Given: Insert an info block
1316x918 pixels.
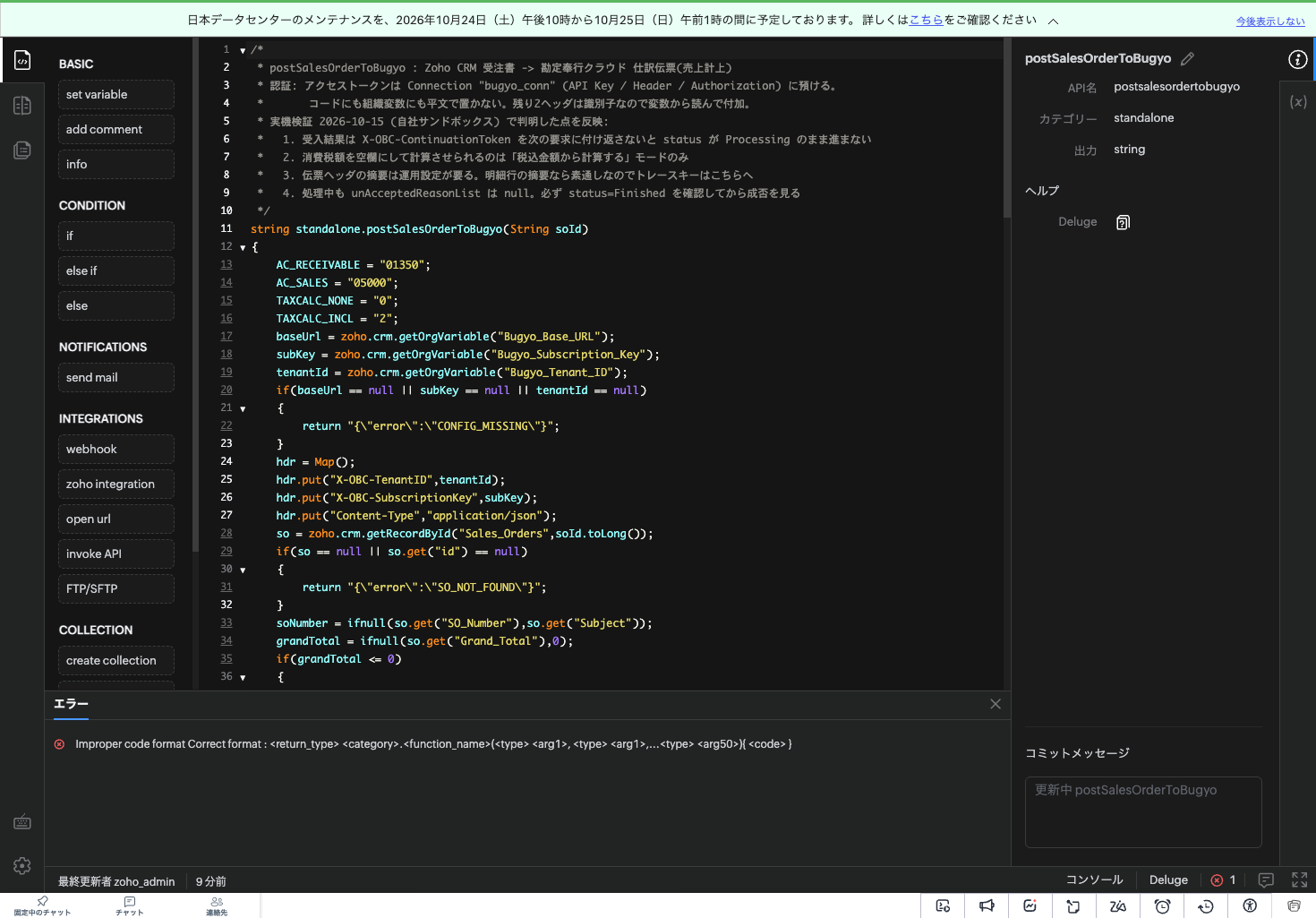Looking at the screenshot, I should (116, 164).
